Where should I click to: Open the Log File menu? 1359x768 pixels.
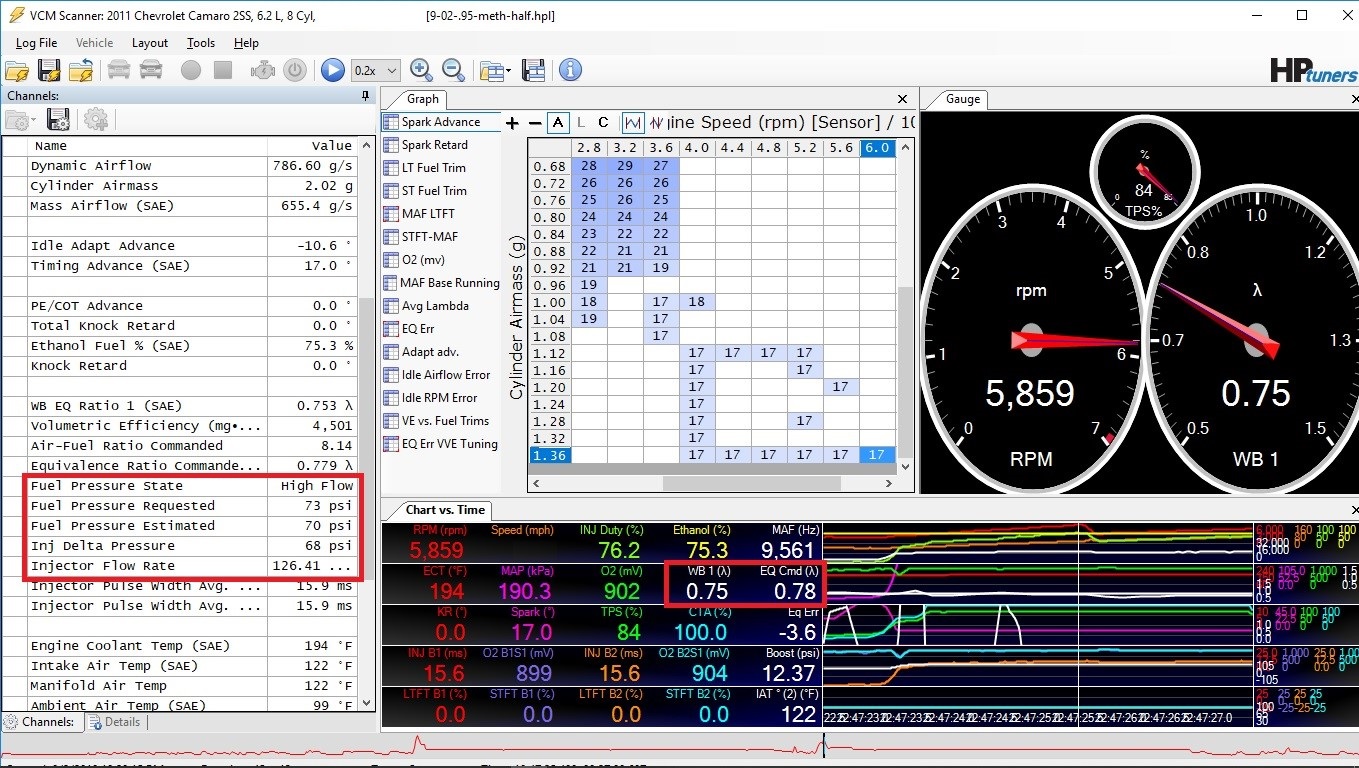coord(36,43)
